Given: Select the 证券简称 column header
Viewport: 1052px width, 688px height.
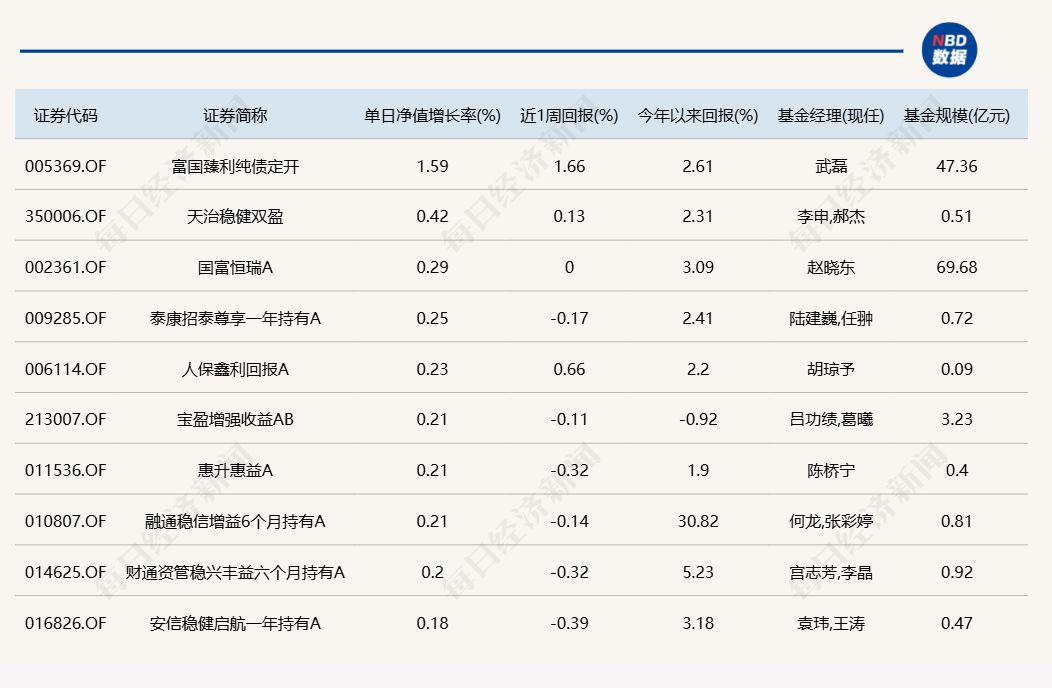Looking at the screenshot, I should 235,115.
